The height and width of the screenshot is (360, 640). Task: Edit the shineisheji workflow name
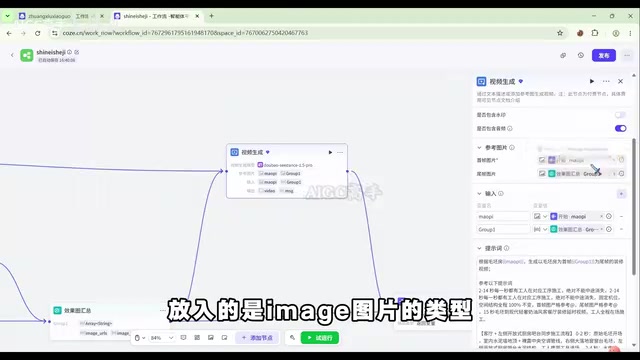tap(77, 52)
